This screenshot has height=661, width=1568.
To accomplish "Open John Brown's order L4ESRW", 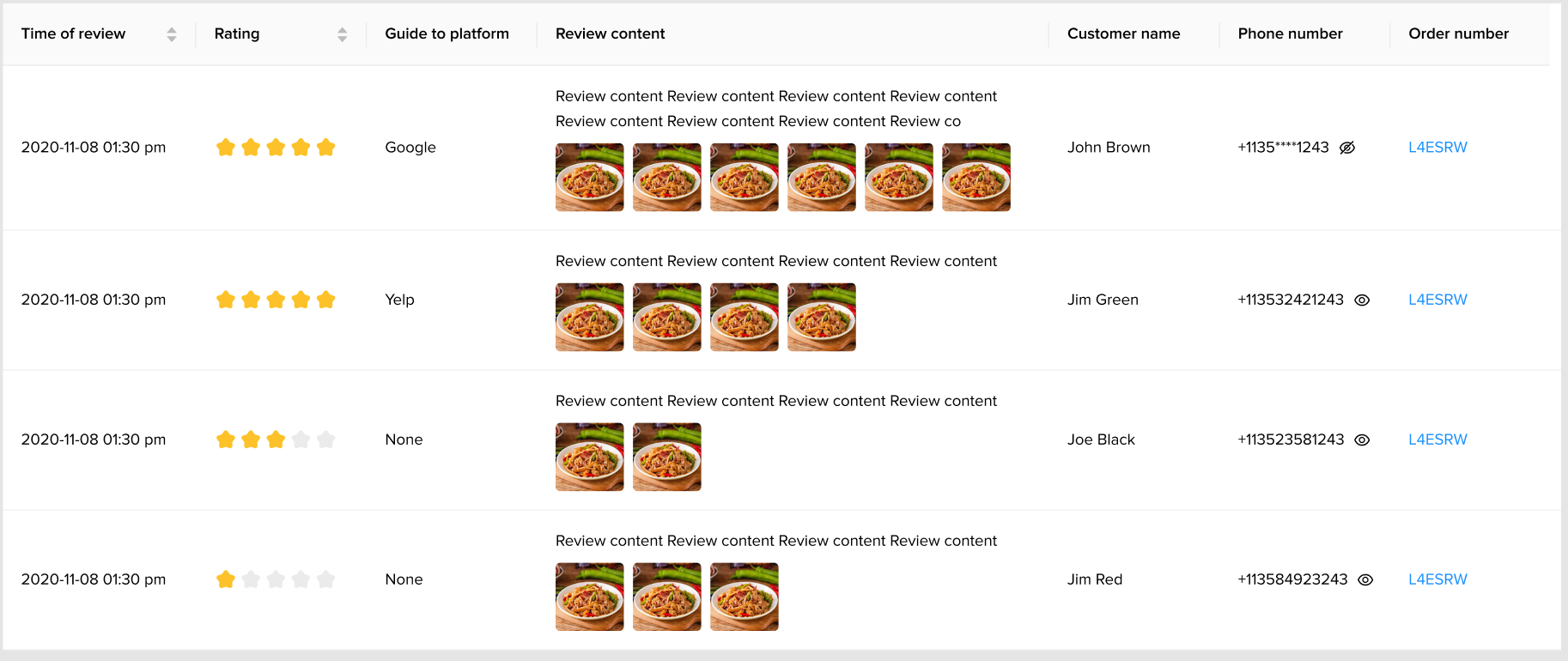I will 1437,148.
